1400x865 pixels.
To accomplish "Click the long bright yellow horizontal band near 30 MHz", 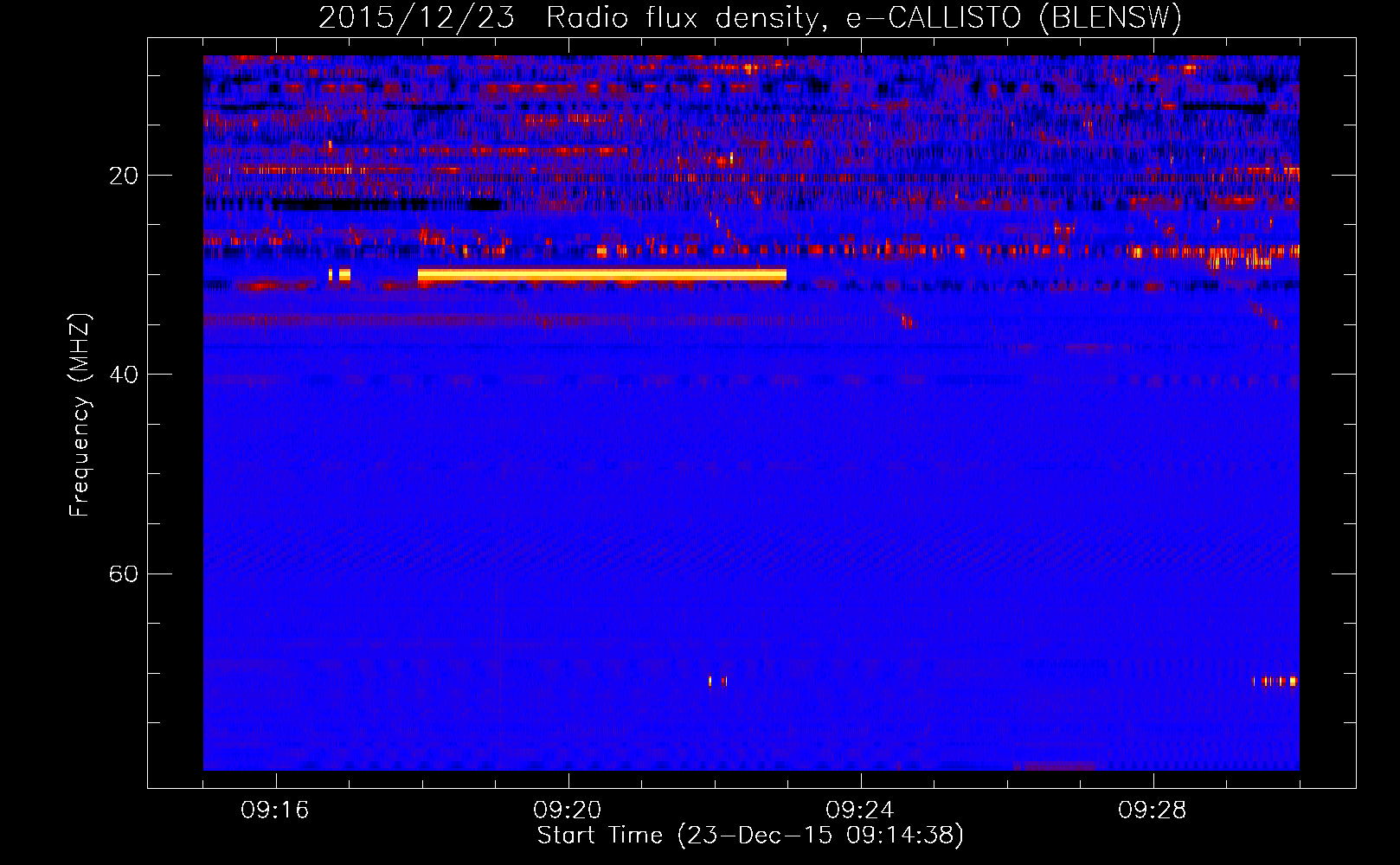I will point(602,275).
